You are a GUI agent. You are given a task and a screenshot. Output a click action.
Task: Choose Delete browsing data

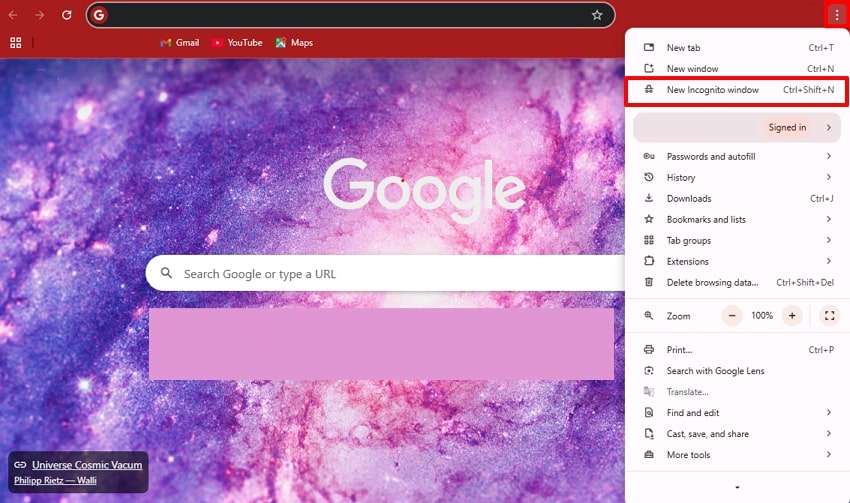click(x=737, y=282)
